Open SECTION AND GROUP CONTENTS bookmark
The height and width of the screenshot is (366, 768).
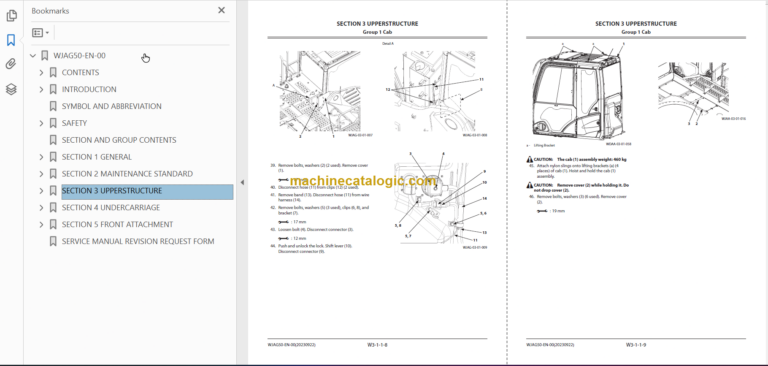click(119, 140)
